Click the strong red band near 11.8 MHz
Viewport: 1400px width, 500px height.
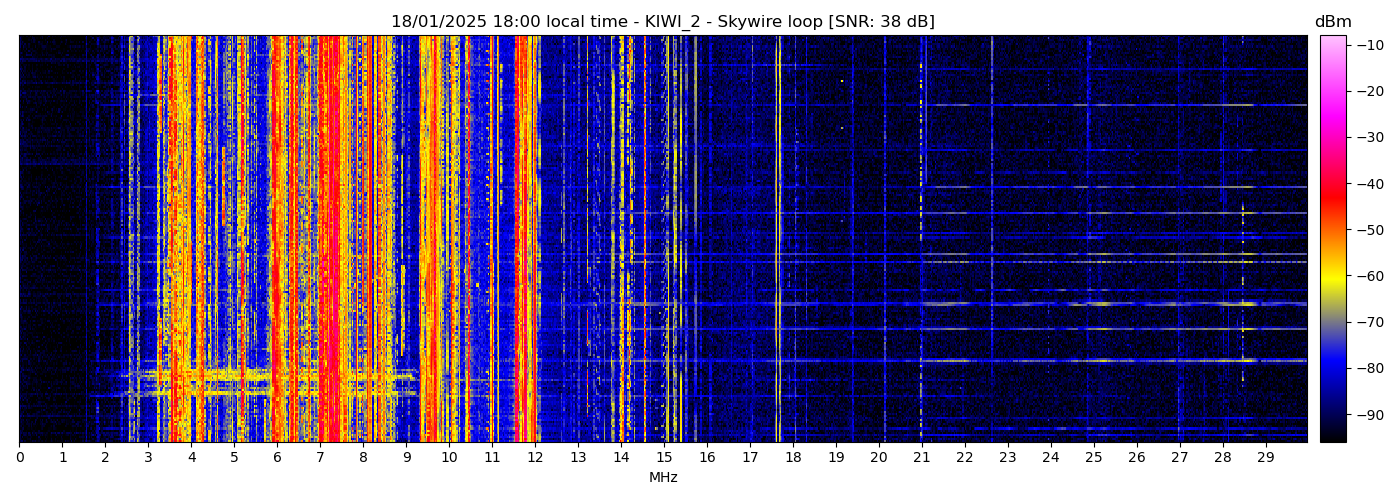coord(524,240)
